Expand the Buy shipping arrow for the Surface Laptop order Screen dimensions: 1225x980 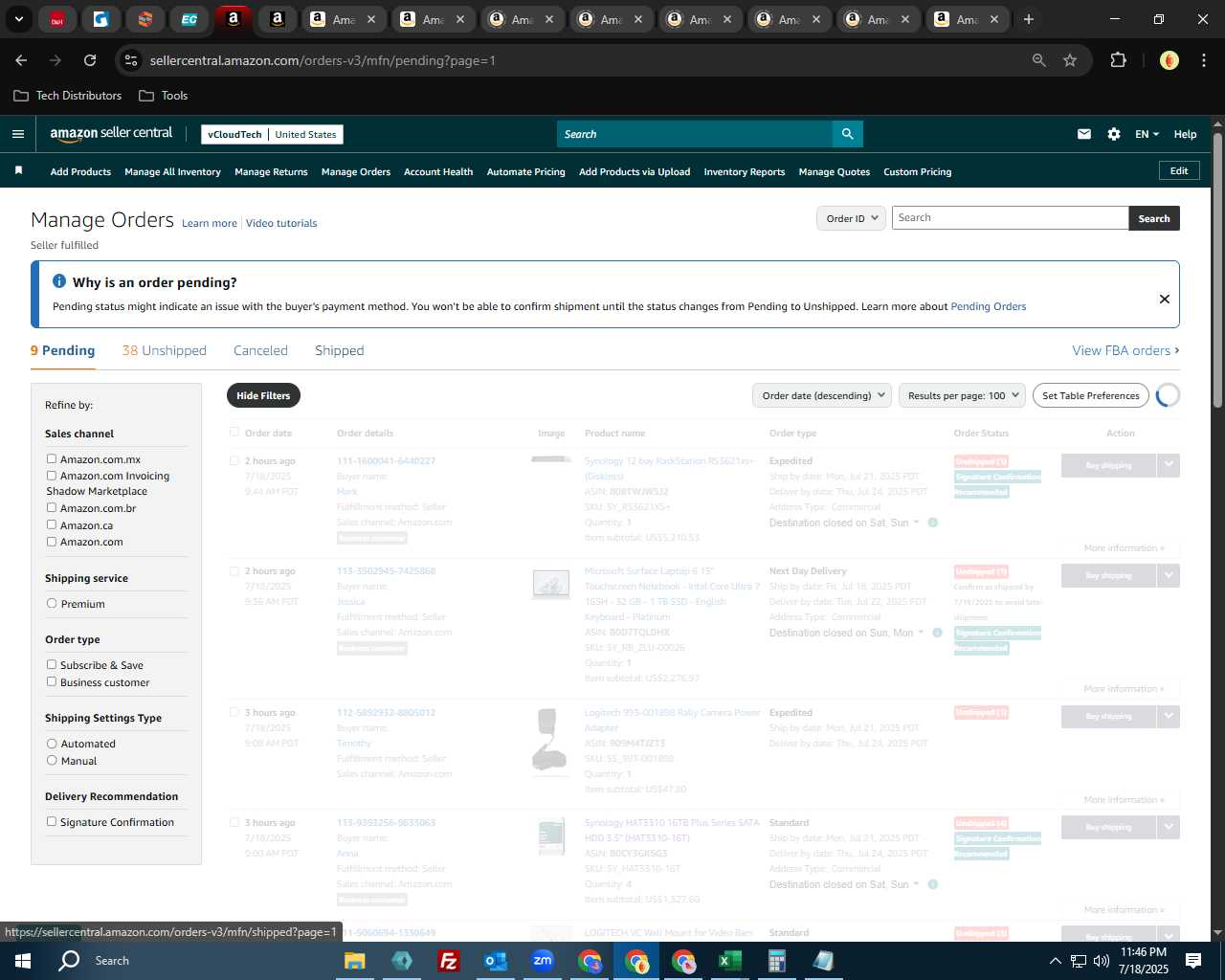1169,575
